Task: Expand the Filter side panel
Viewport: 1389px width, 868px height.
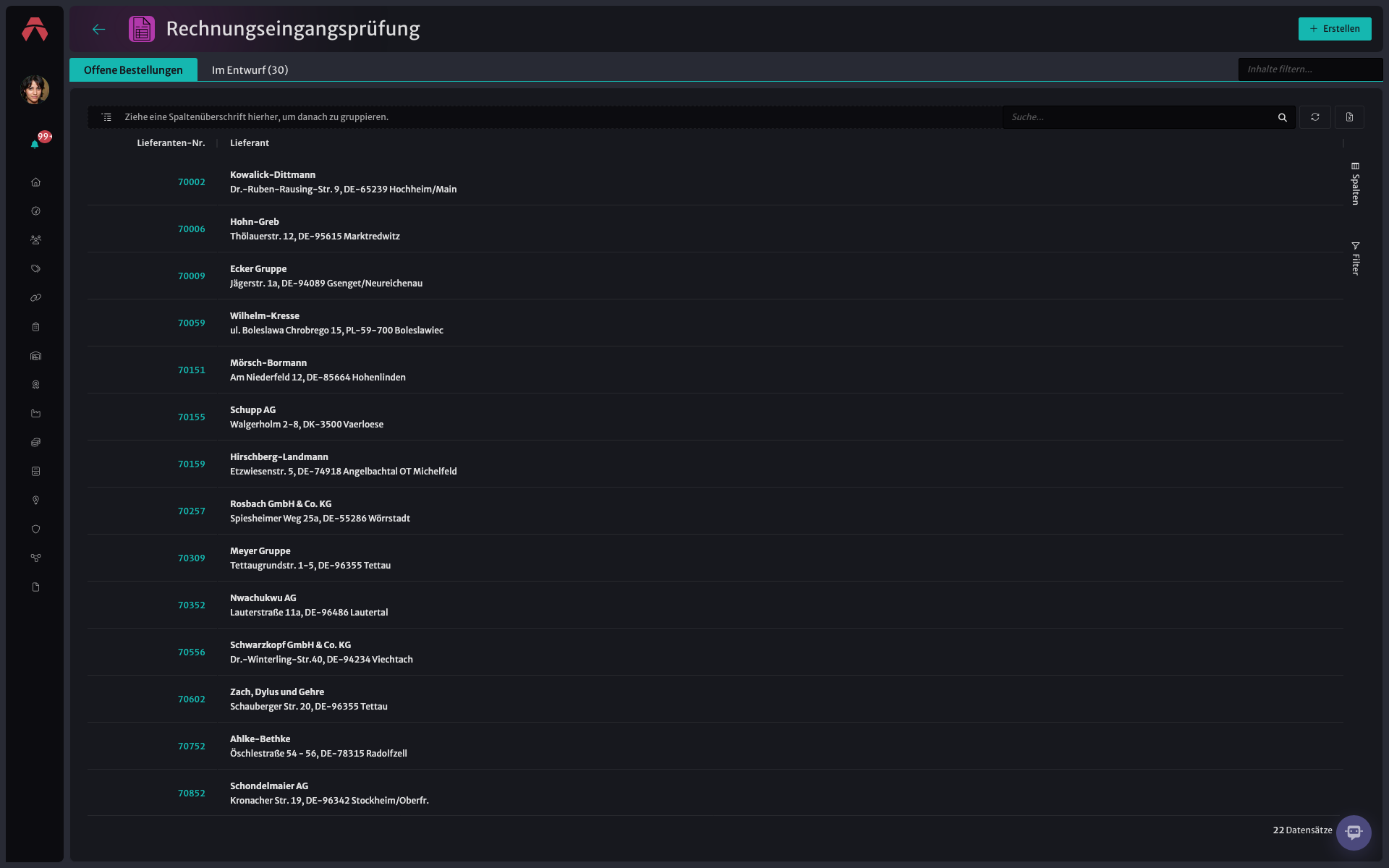Action: click(1355, 258)
